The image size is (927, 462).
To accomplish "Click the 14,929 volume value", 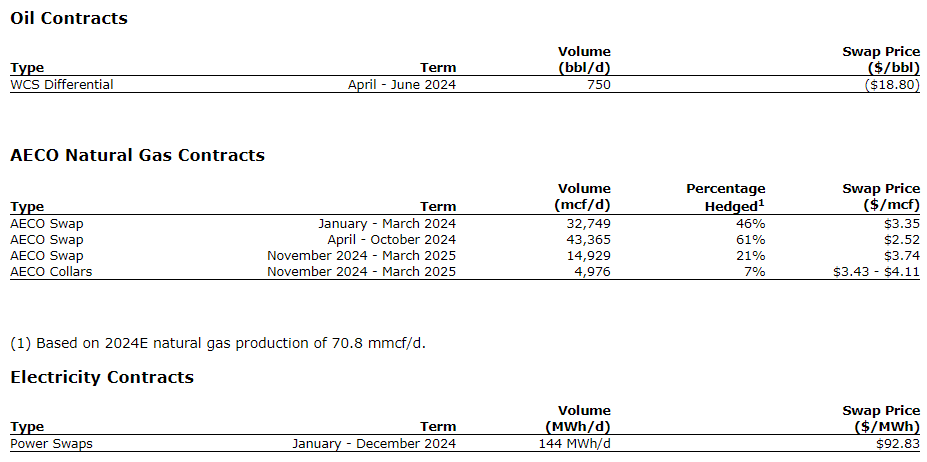I will [588, 256].
